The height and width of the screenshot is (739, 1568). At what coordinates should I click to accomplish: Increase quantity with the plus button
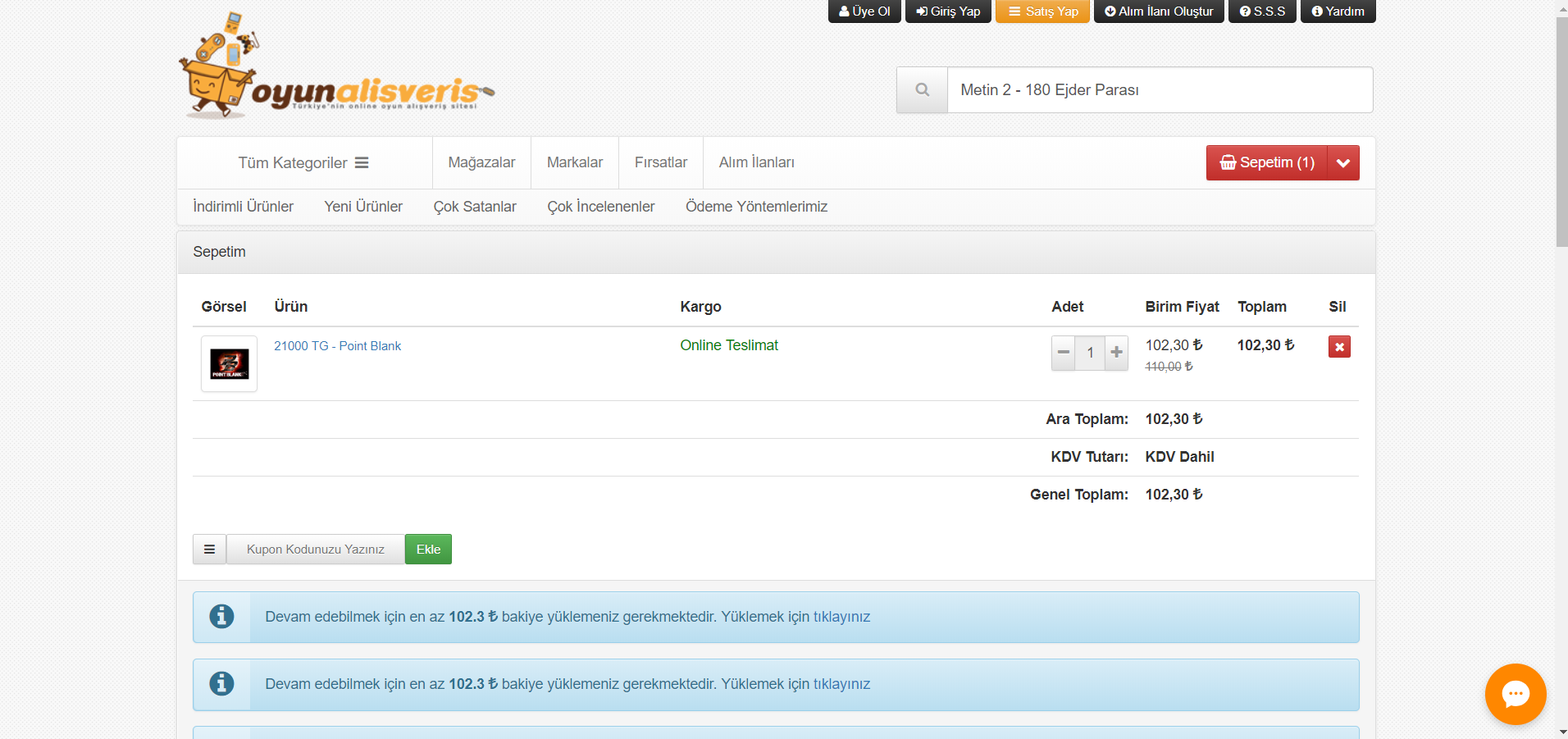[x=1116, y=353]
